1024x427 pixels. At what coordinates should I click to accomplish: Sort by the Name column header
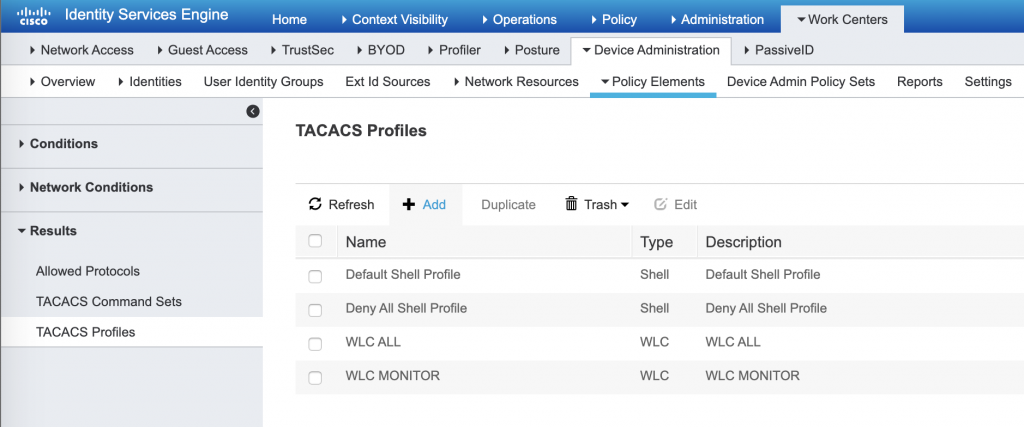point(366,242)
